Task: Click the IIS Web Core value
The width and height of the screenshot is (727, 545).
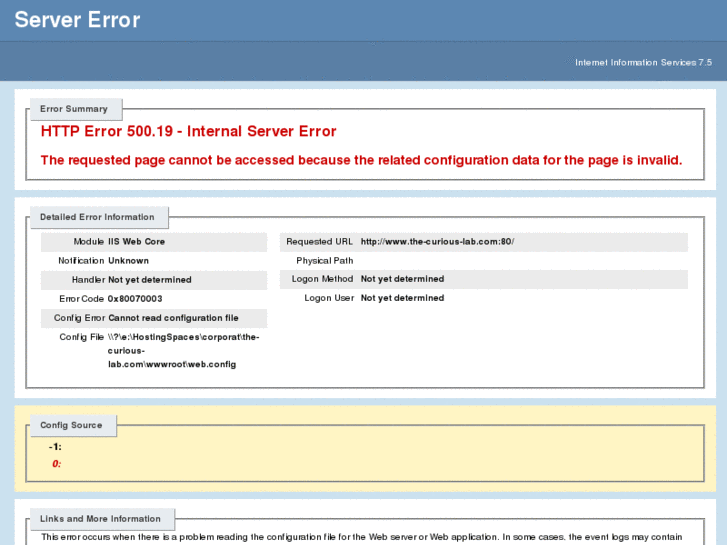Action: pos(136,242)
